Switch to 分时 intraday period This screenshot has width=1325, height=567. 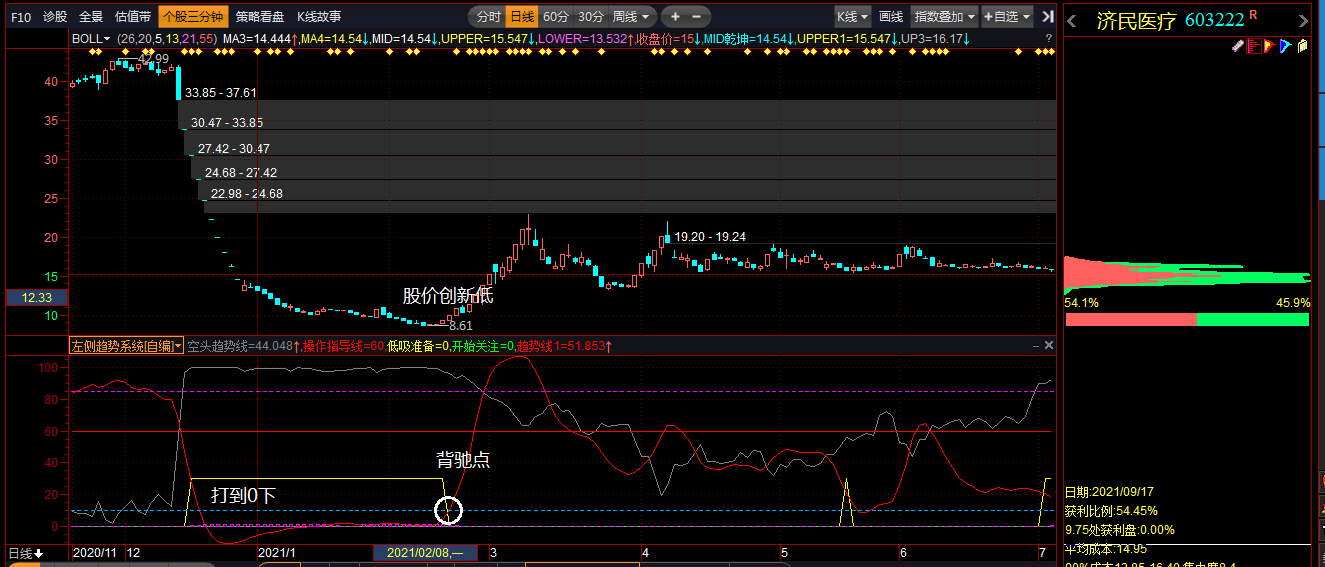pyautogui.click(x=488, y=17)
